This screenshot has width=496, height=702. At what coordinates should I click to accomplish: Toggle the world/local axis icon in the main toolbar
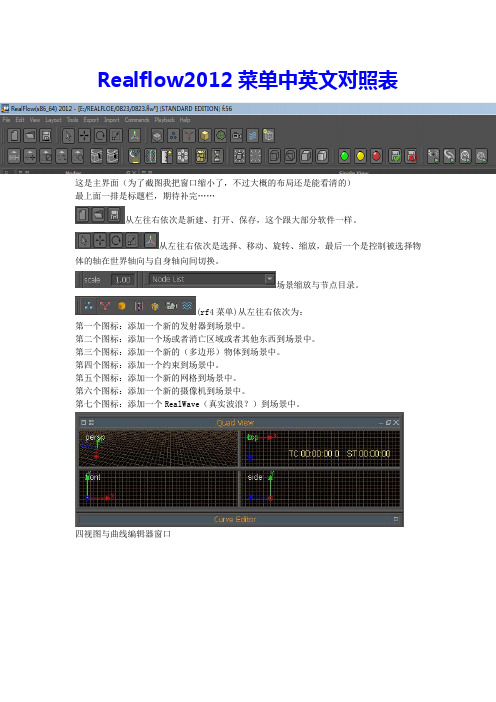tap(134, 135)
